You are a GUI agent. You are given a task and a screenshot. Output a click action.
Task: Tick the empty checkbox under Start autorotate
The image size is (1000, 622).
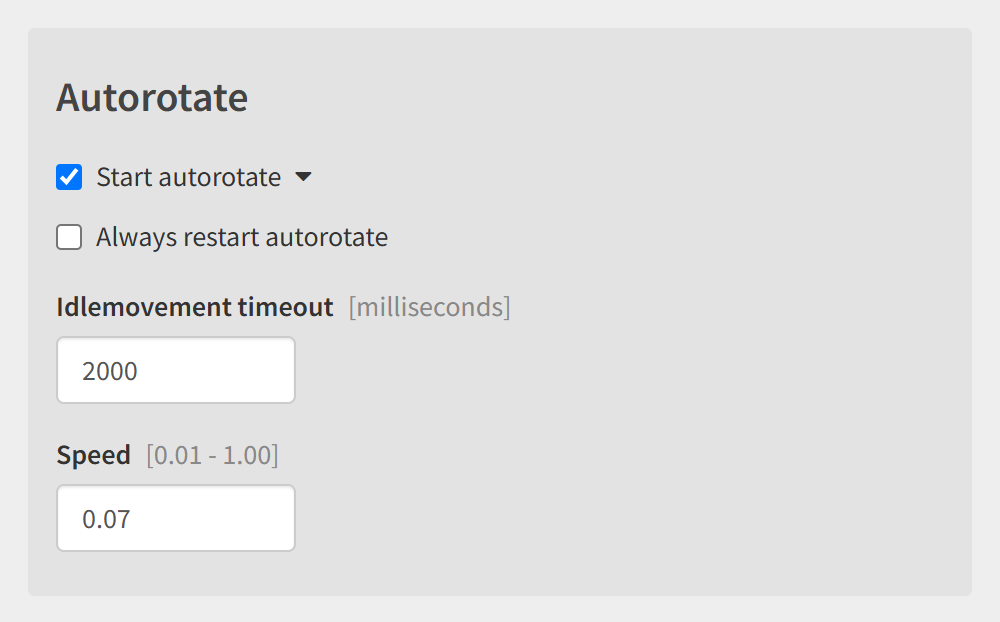tap(69, 237)
